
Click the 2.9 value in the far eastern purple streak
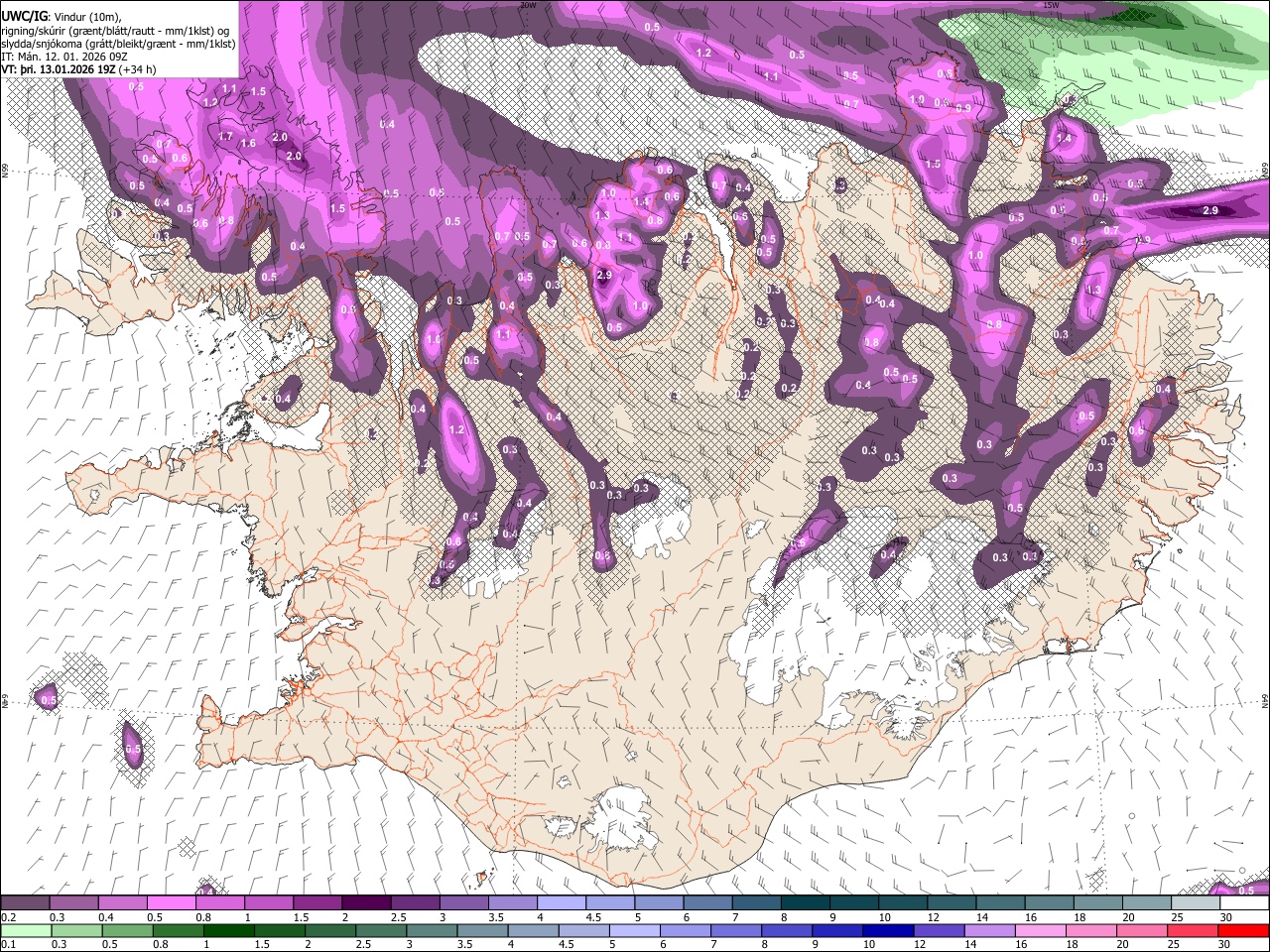[1210, 210]
